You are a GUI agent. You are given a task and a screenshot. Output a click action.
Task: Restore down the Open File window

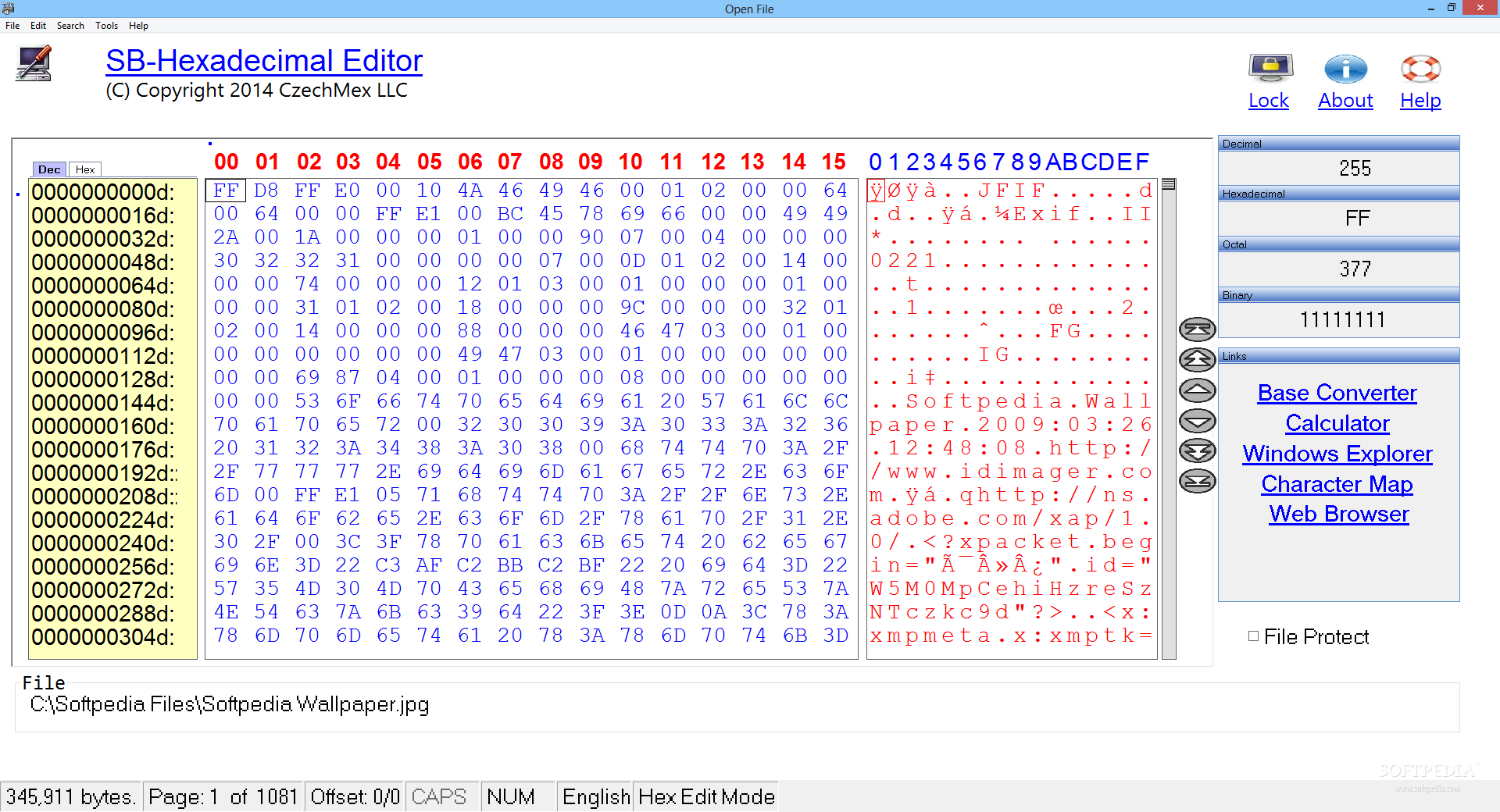tap(1452, 9)
